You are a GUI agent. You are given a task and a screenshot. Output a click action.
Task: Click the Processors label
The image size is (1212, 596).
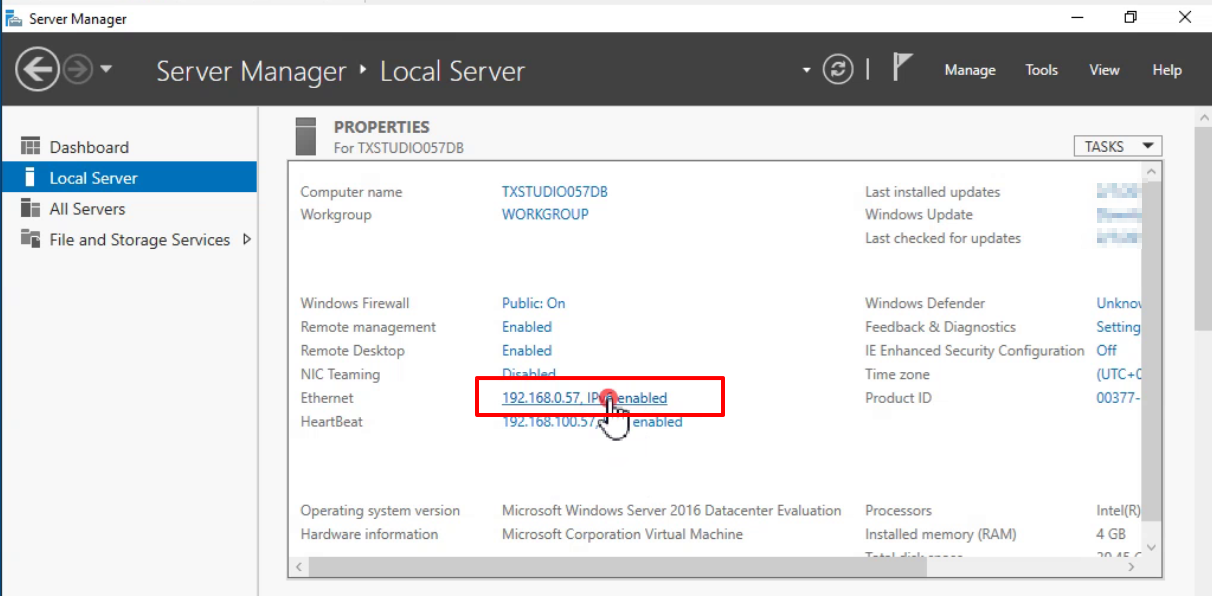click(898, 510)
